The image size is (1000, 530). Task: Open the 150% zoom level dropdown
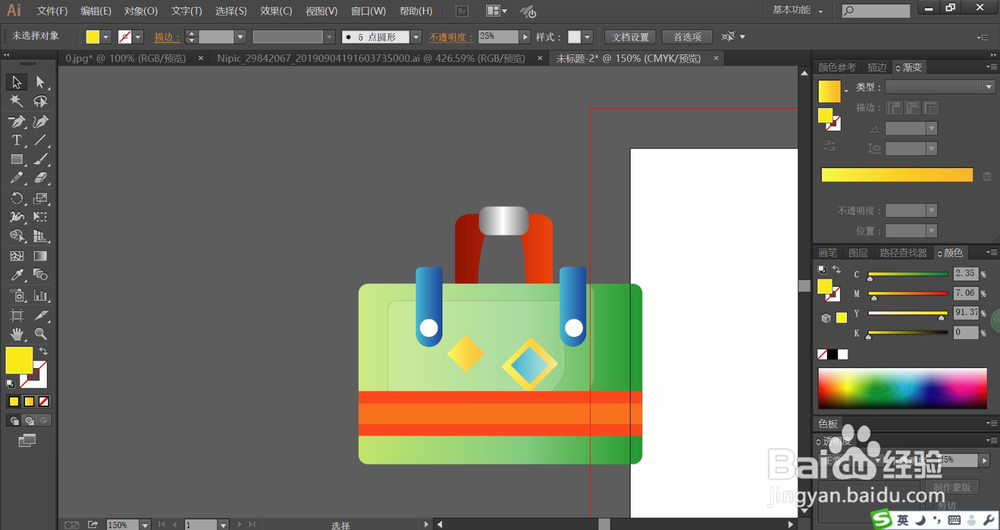pyautogui.click(x=145, y=525)
